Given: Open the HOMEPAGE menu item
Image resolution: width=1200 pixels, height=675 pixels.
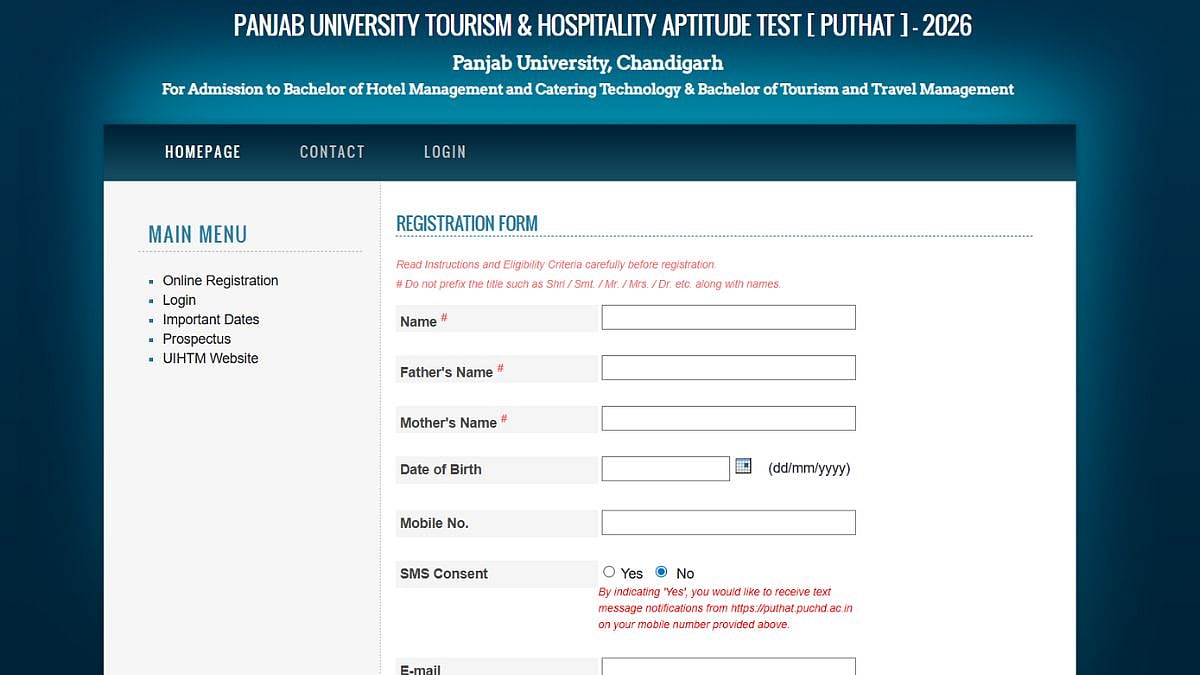Looking at the screenshot, I should point(203,151).
